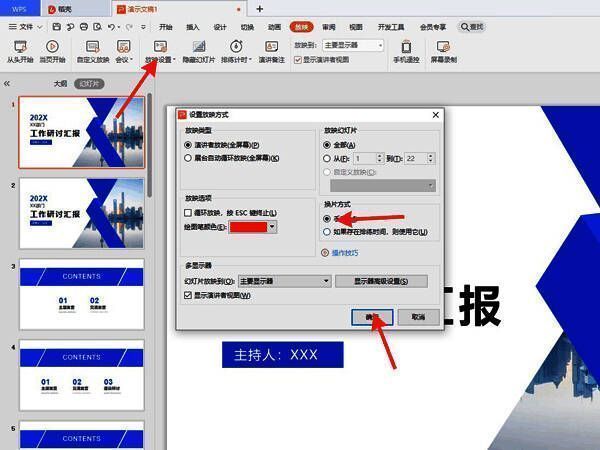Viewport: 600px width, 450px height.
Task: Open the 自定义放映 (custom show) tool
Action: click(92, 47)
